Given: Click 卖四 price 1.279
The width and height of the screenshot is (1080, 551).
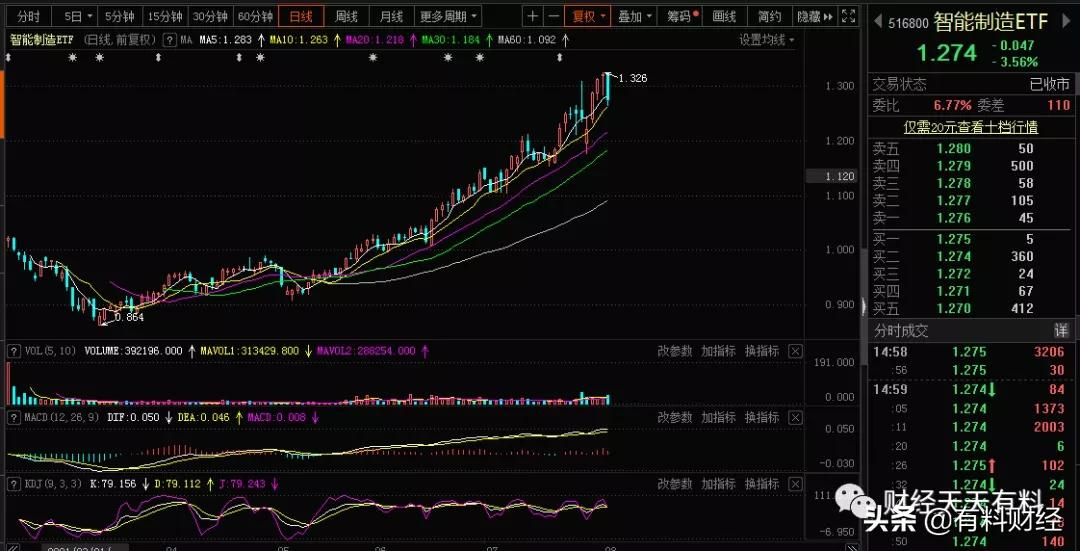Looking at the screenshot, I should pos(953,165).
